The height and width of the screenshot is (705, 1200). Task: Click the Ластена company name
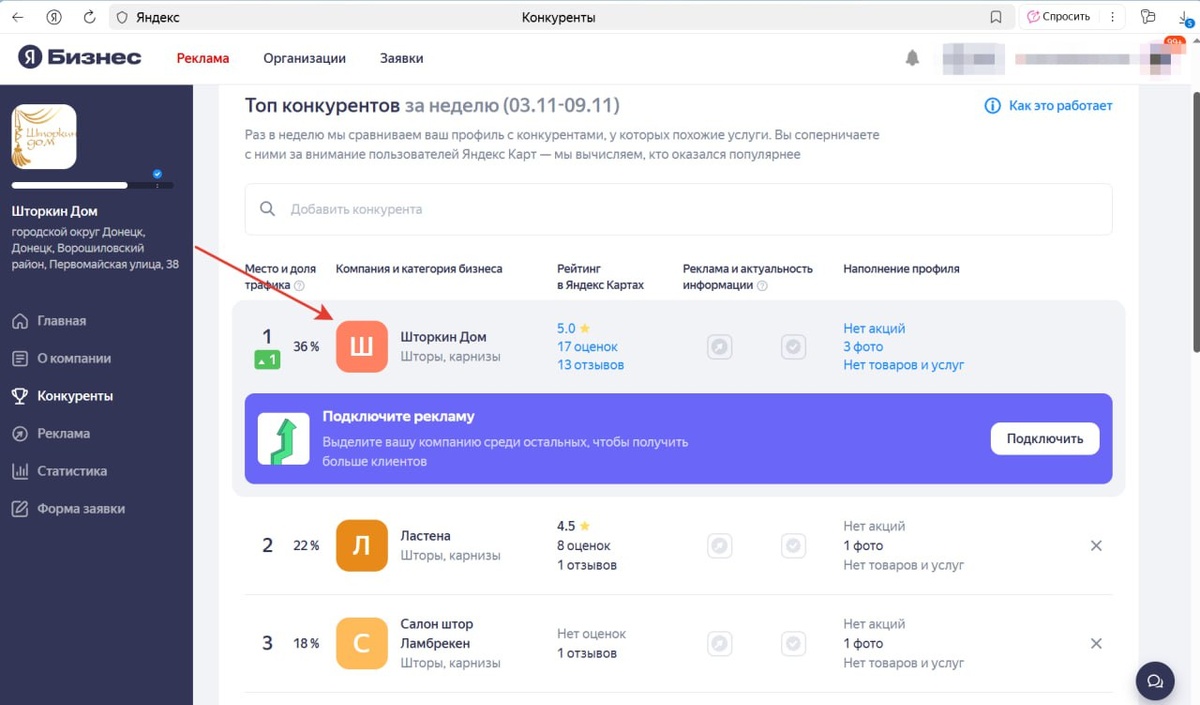coord(426,536)
